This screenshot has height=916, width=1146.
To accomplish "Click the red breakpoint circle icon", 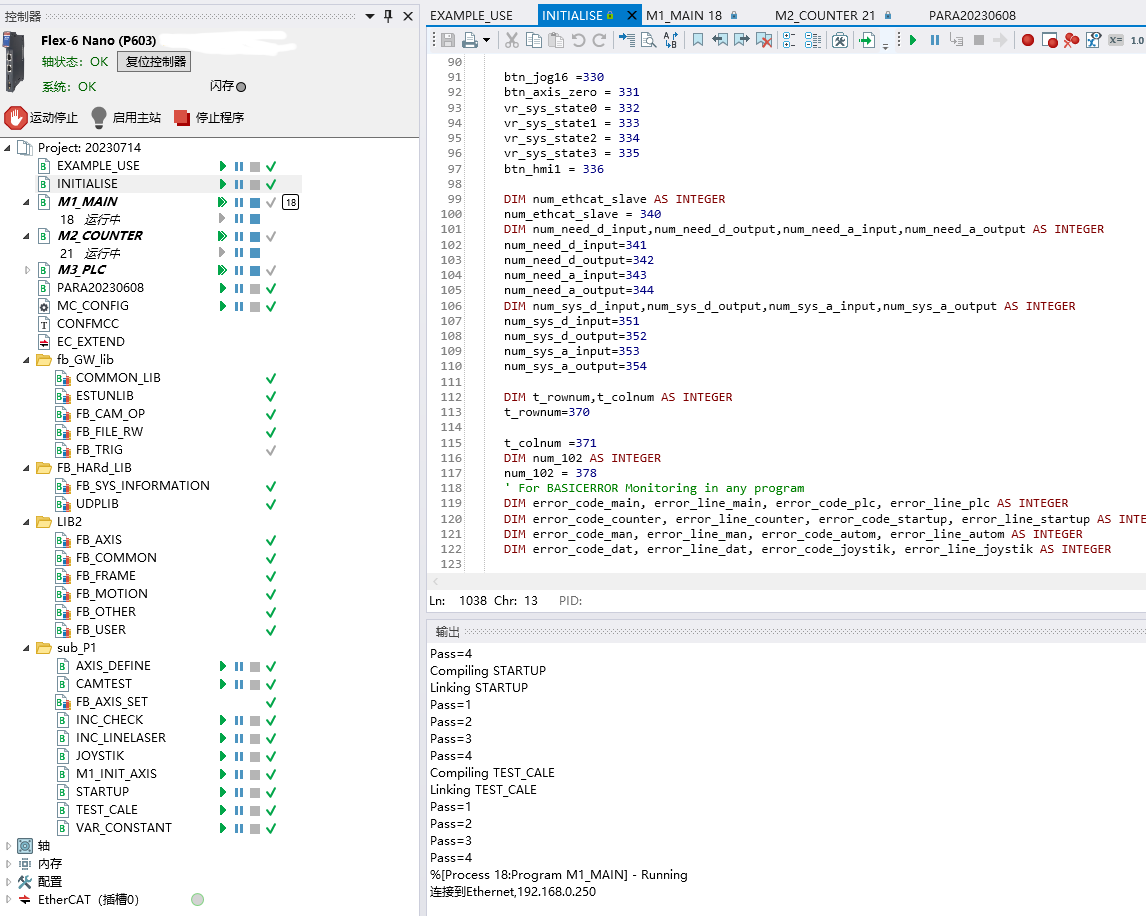I will click(x=1027, y=40).
